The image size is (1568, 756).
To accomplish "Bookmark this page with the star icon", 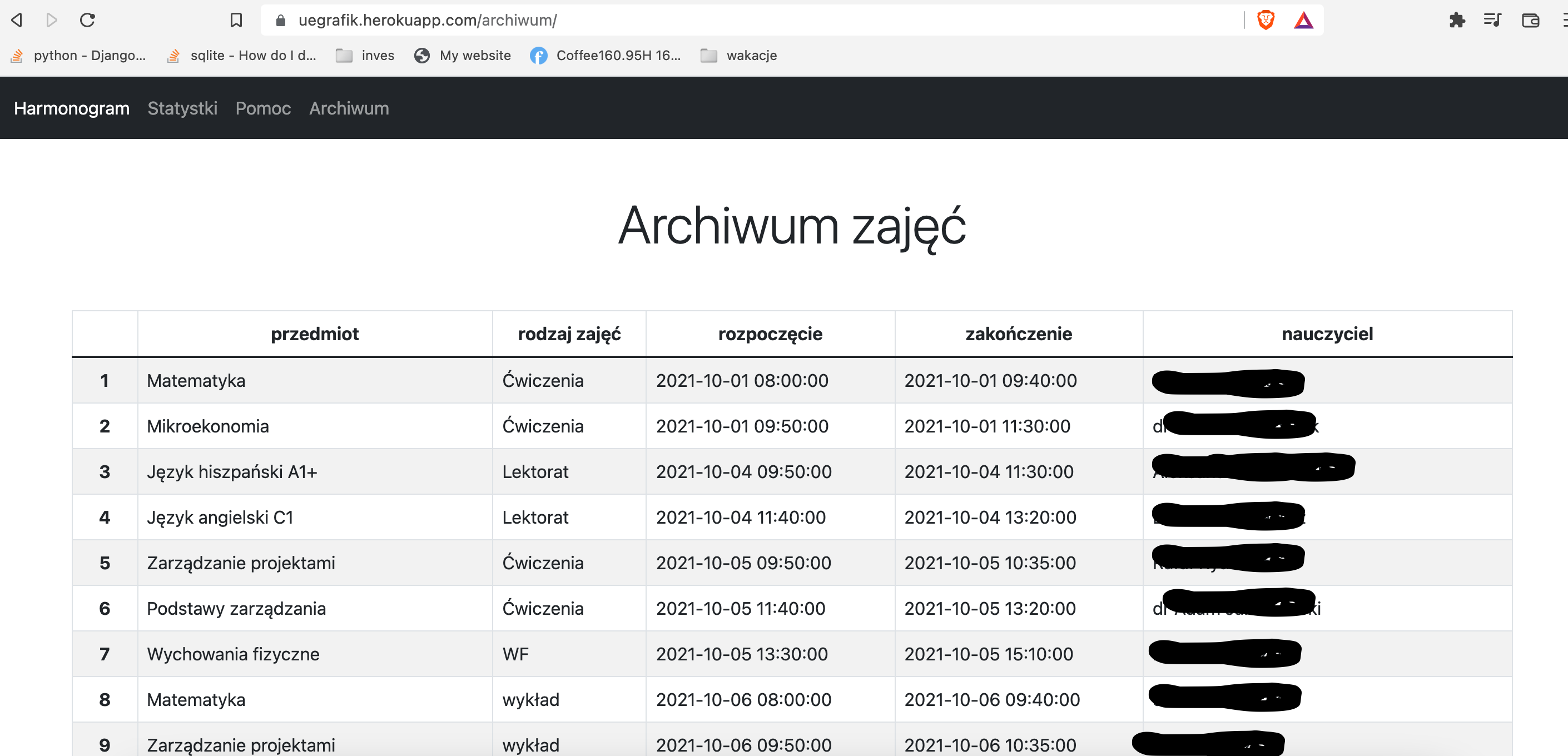I will 236,20.
